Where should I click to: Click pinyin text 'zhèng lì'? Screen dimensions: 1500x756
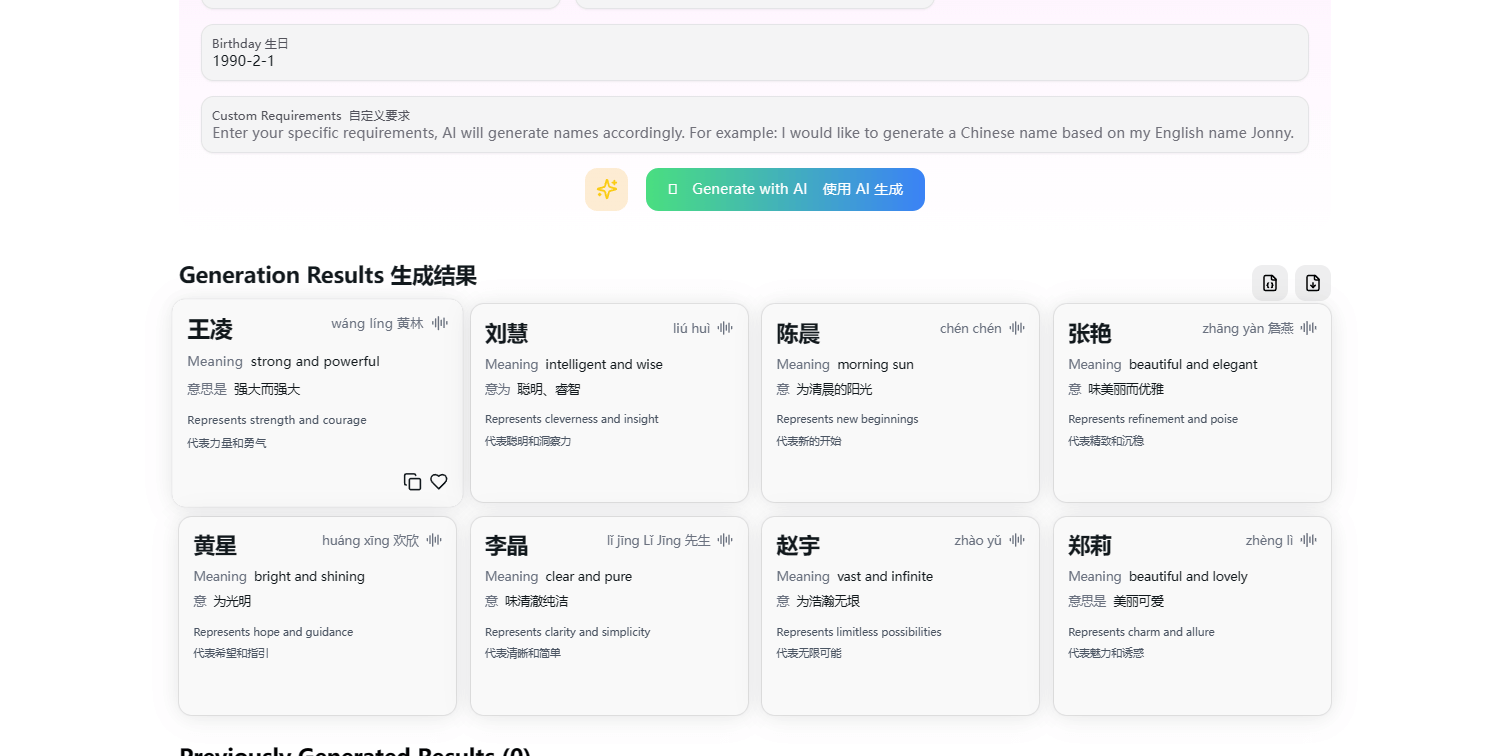point(1269,540)
